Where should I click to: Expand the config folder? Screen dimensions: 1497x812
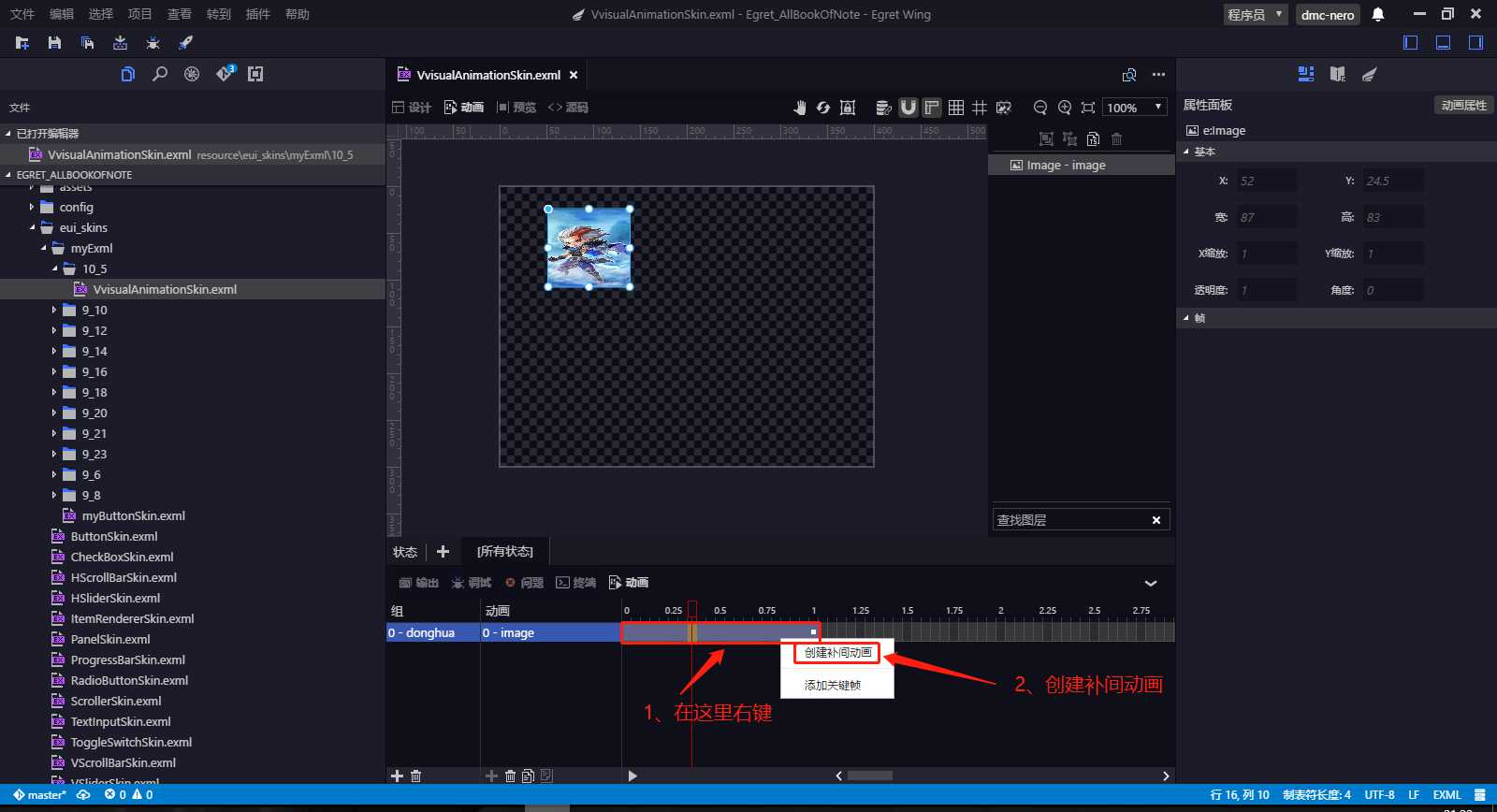coord(31,208)
